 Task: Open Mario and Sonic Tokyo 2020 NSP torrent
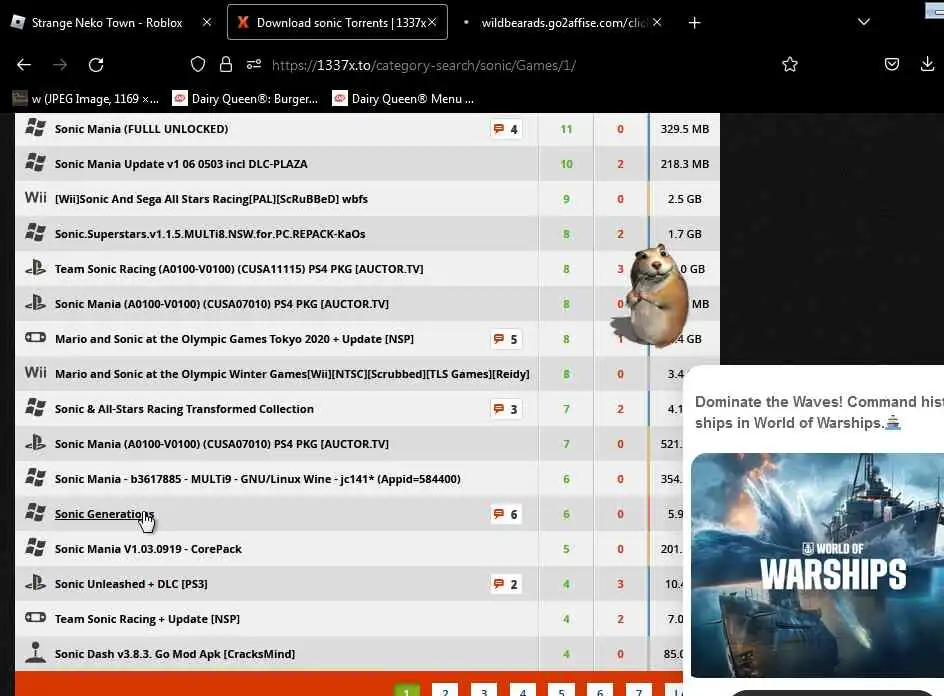[234, 339]
